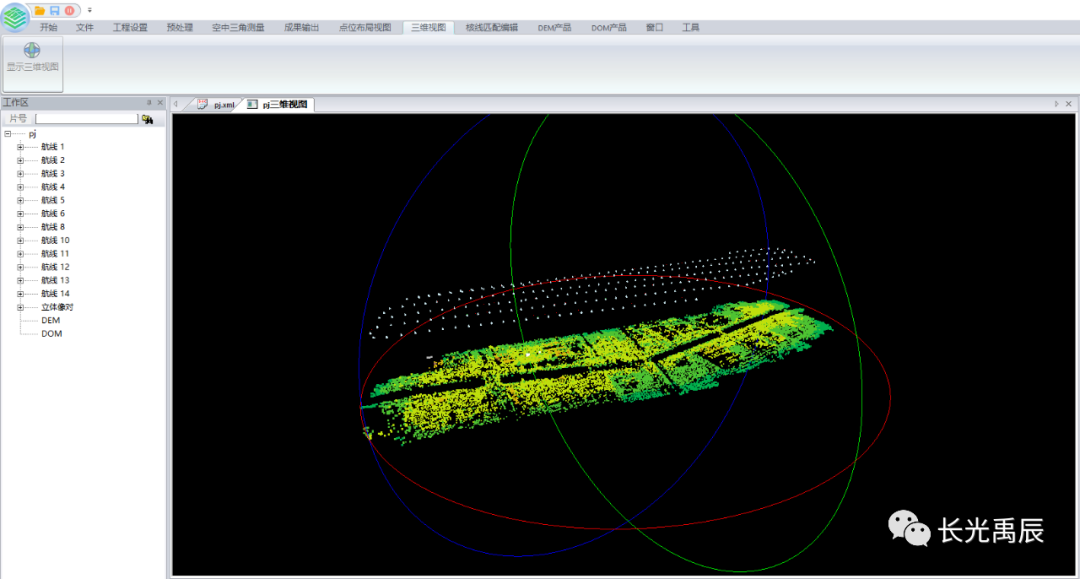
Task: Collapse the pj root tree node
Action: (x=8, y=133)
